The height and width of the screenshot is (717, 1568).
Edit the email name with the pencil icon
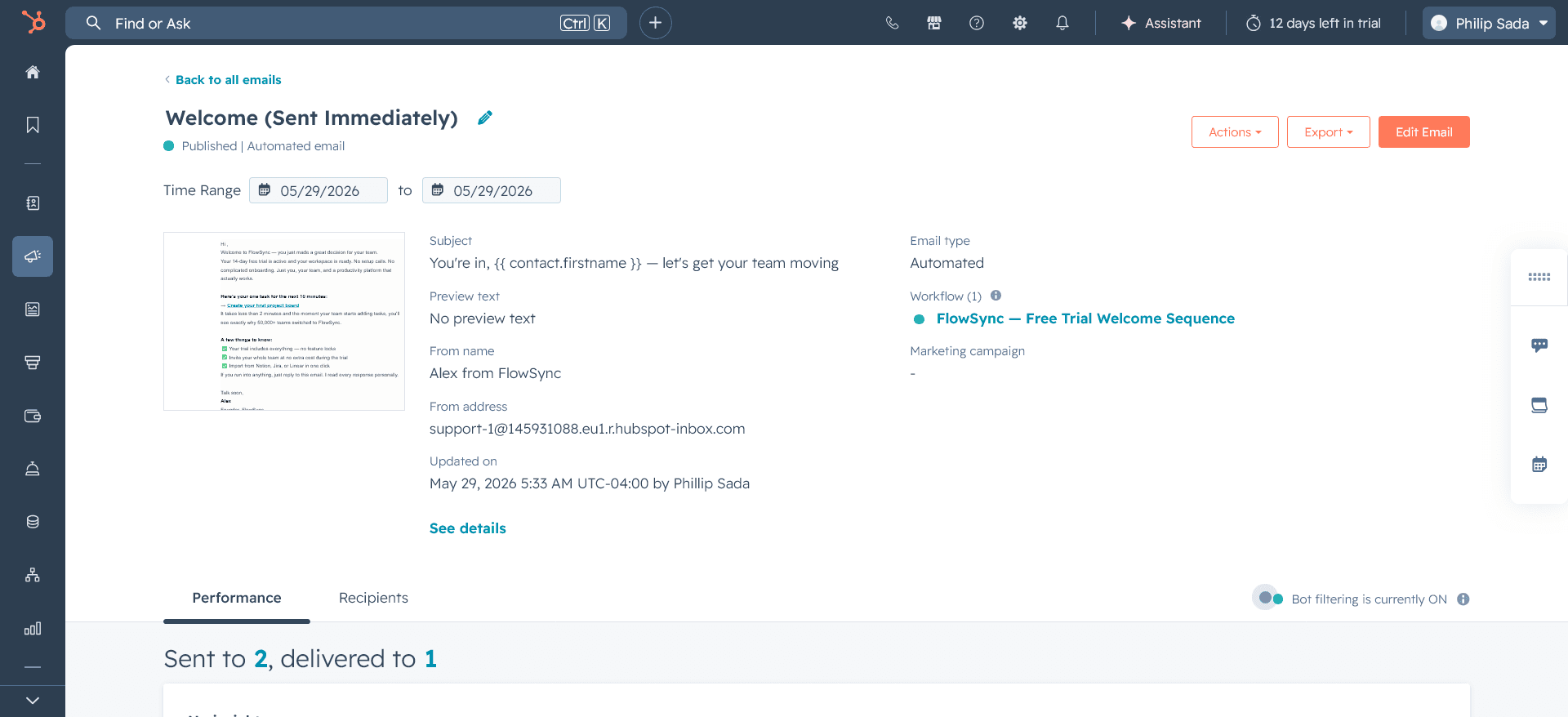(485, 118)
